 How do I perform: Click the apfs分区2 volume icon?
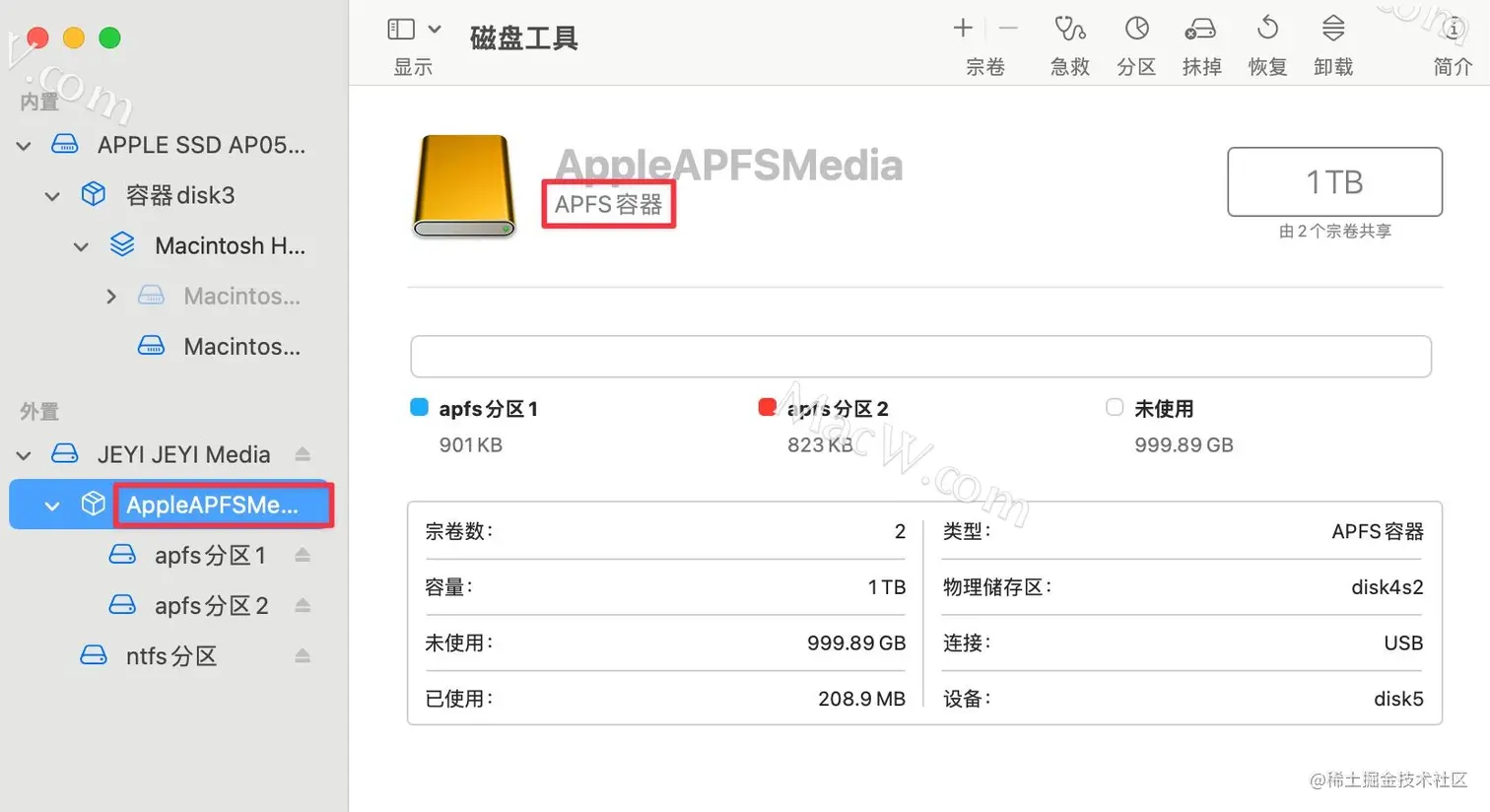pyautogui.click(x=122, y=605)
